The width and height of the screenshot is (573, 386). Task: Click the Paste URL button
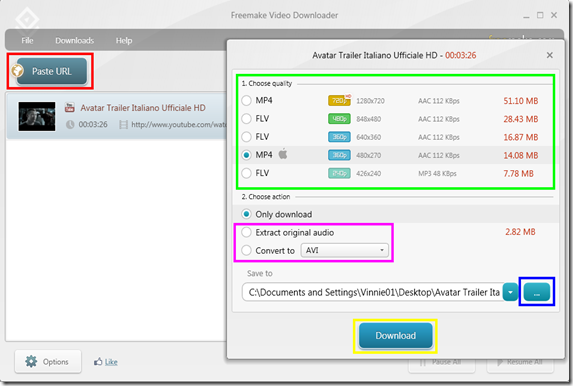pyautogui.click(x=51, y=71)
